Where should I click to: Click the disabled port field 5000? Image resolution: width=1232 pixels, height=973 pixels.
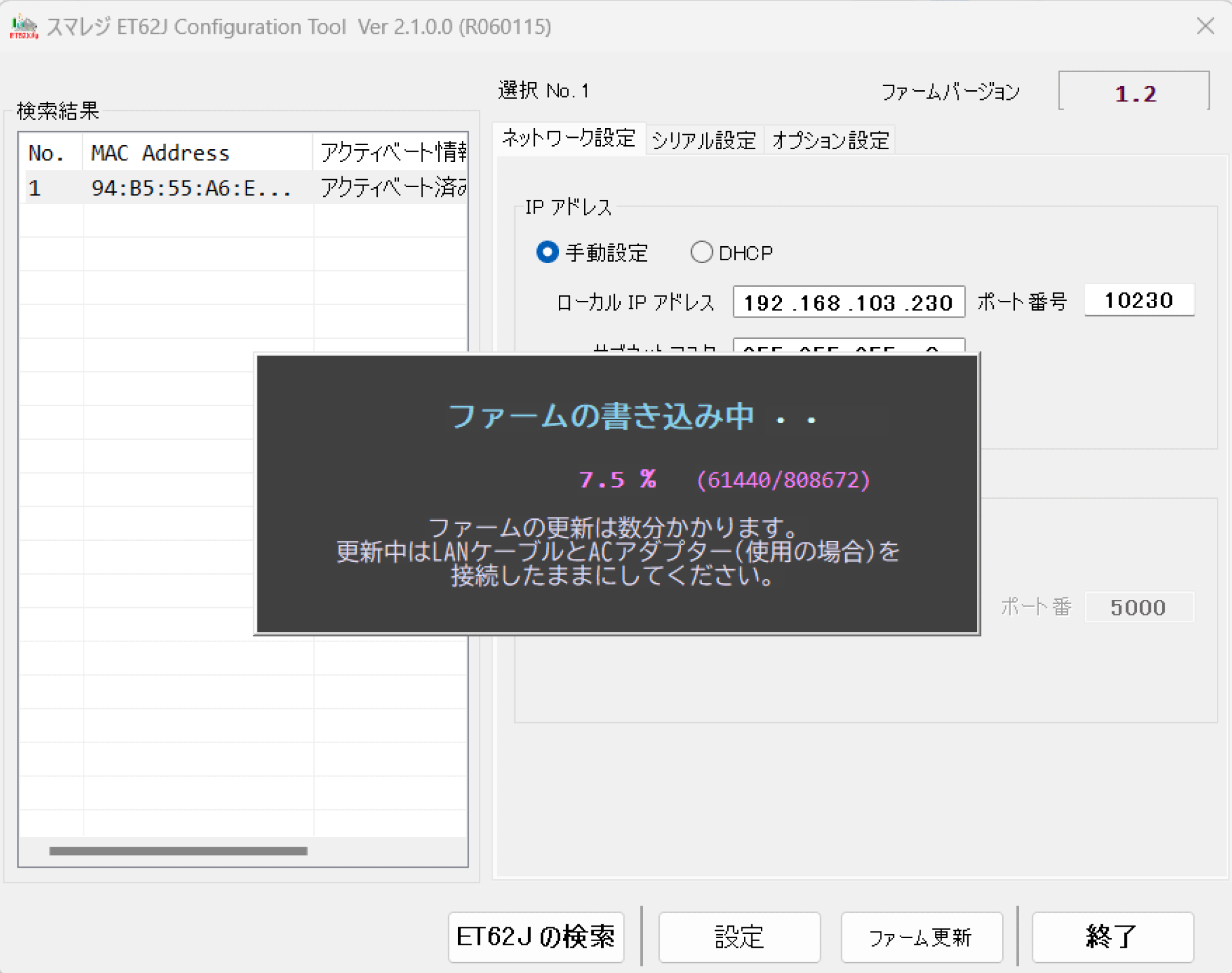[1139, 607]
